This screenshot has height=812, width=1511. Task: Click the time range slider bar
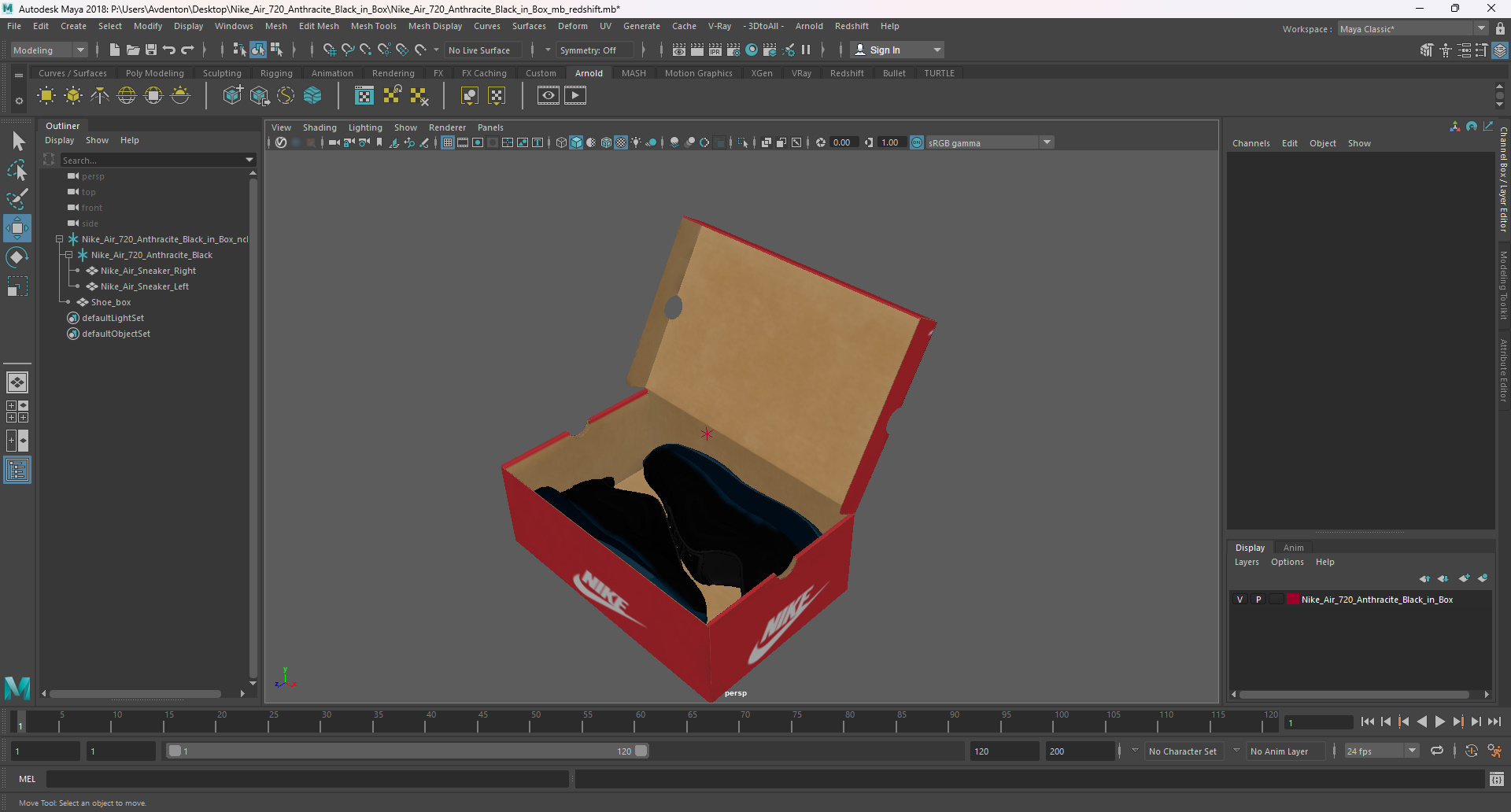pos(408,751)
